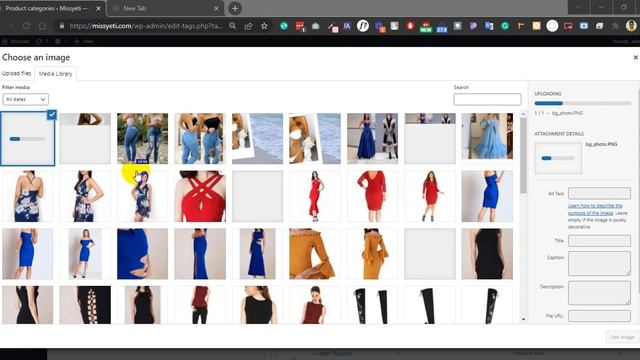640x360 pixels.
Task: Select the ripped jeans back-view thumbnail
Action: tap(142, 138)
